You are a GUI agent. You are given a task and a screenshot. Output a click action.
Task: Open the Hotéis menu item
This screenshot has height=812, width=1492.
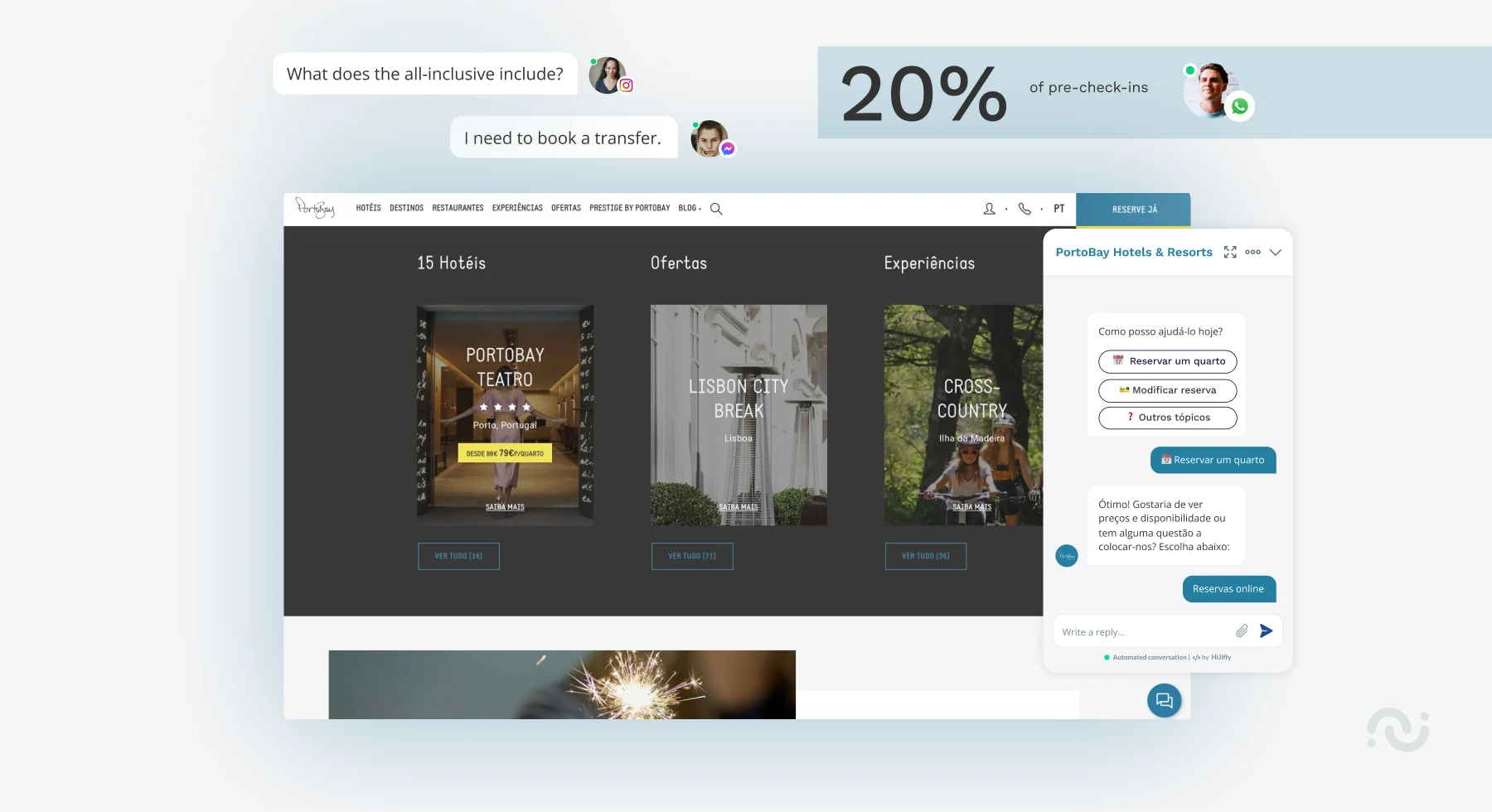[x=368, y=208]
